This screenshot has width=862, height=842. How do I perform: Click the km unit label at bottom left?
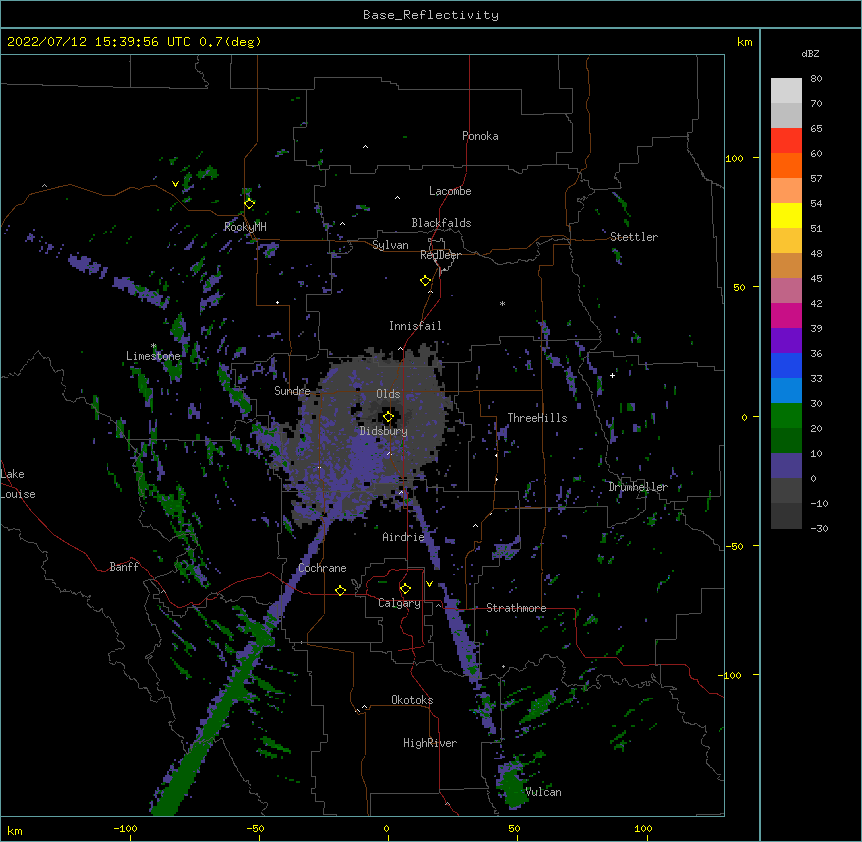[x=15, y=830]
